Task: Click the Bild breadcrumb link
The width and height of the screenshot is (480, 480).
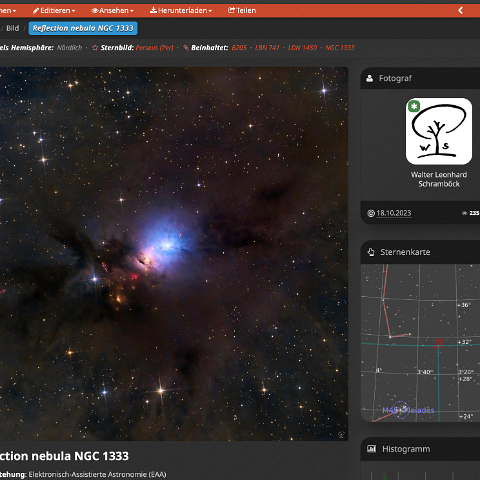Action: point(13,28)
